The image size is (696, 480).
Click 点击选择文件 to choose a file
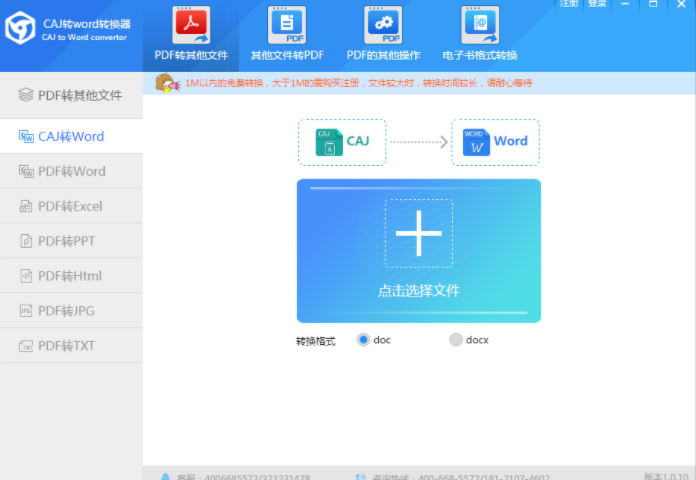tap(418, 291)
